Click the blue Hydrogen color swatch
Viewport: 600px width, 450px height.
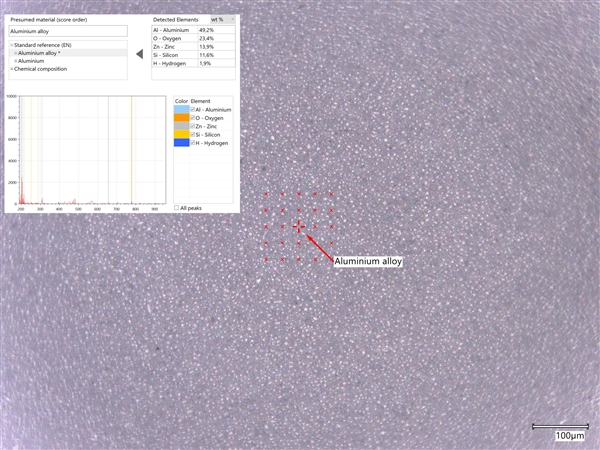pyautogui.click(x=181, y=143)
